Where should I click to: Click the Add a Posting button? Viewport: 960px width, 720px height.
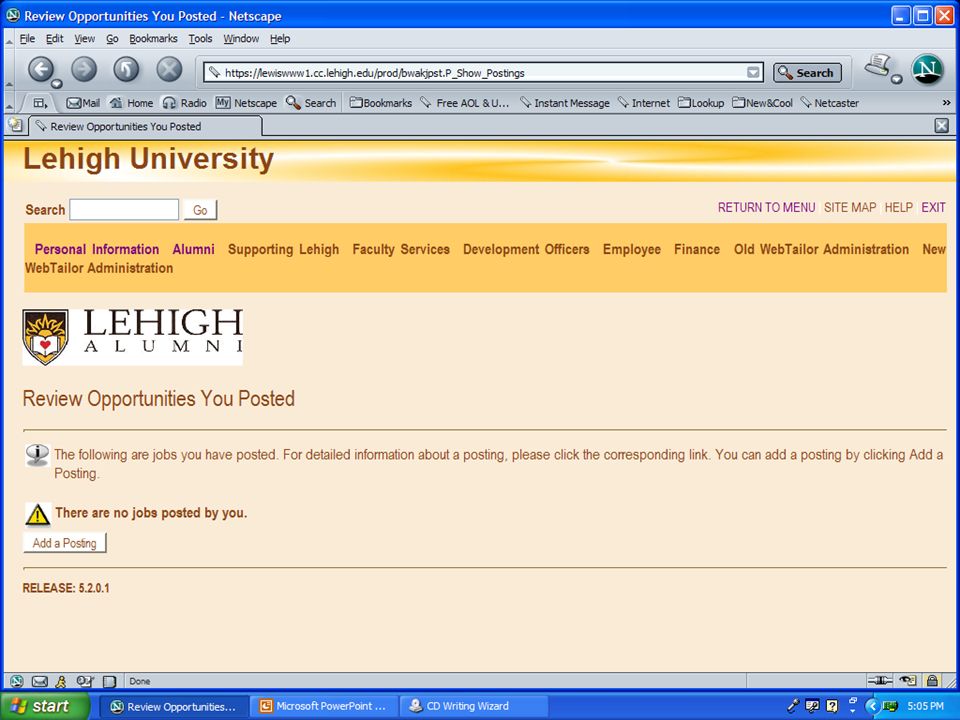(64, 543)
